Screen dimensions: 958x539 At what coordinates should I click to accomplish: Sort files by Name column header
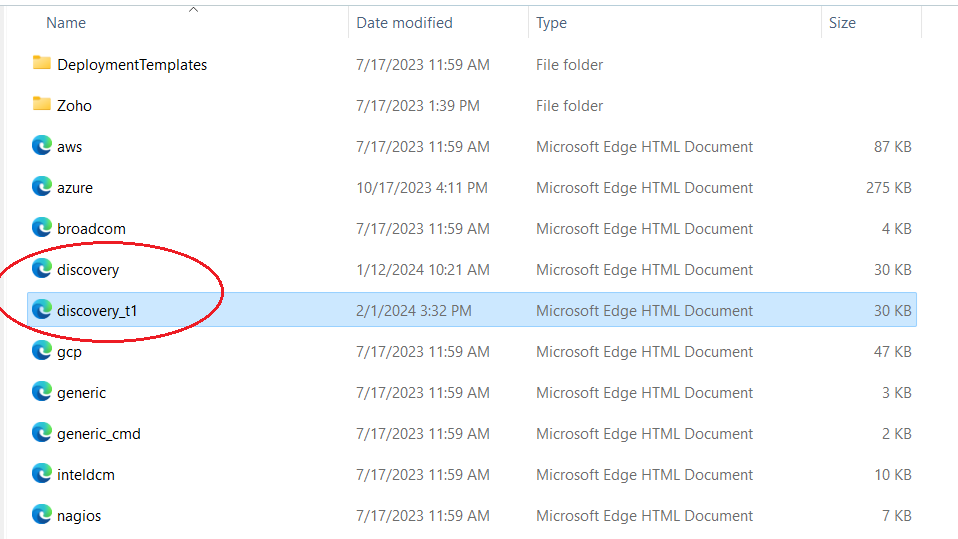coord(66,23)
